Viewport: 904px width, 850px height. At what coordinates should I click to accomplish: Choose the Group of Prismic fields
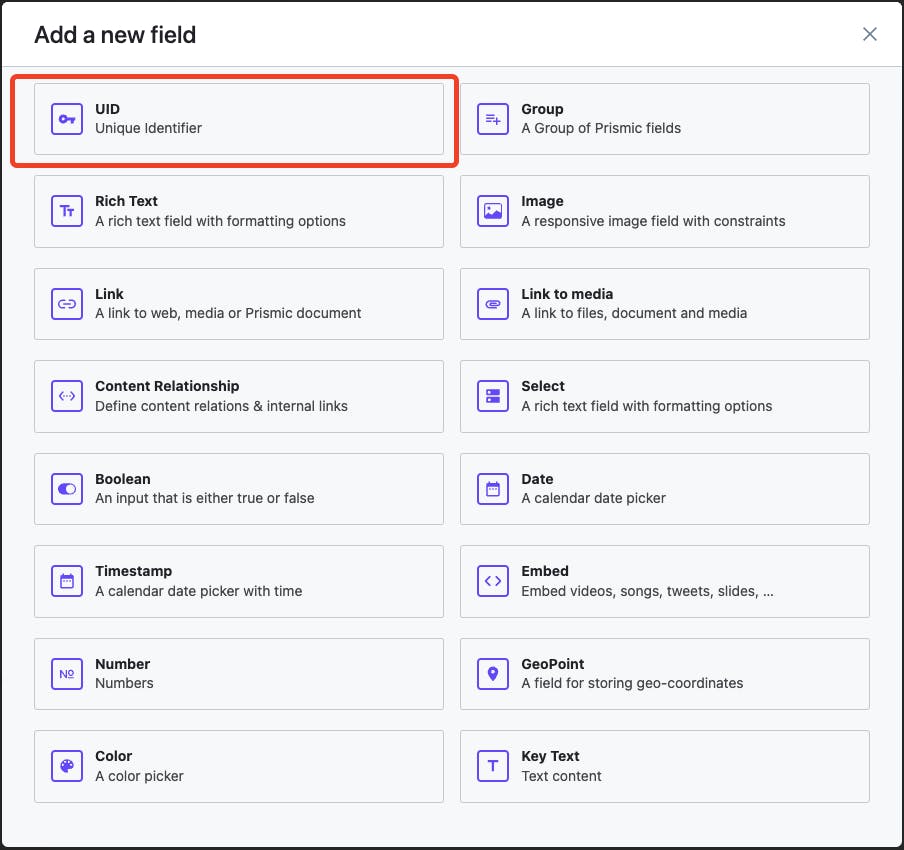click(x=664, y=119)
